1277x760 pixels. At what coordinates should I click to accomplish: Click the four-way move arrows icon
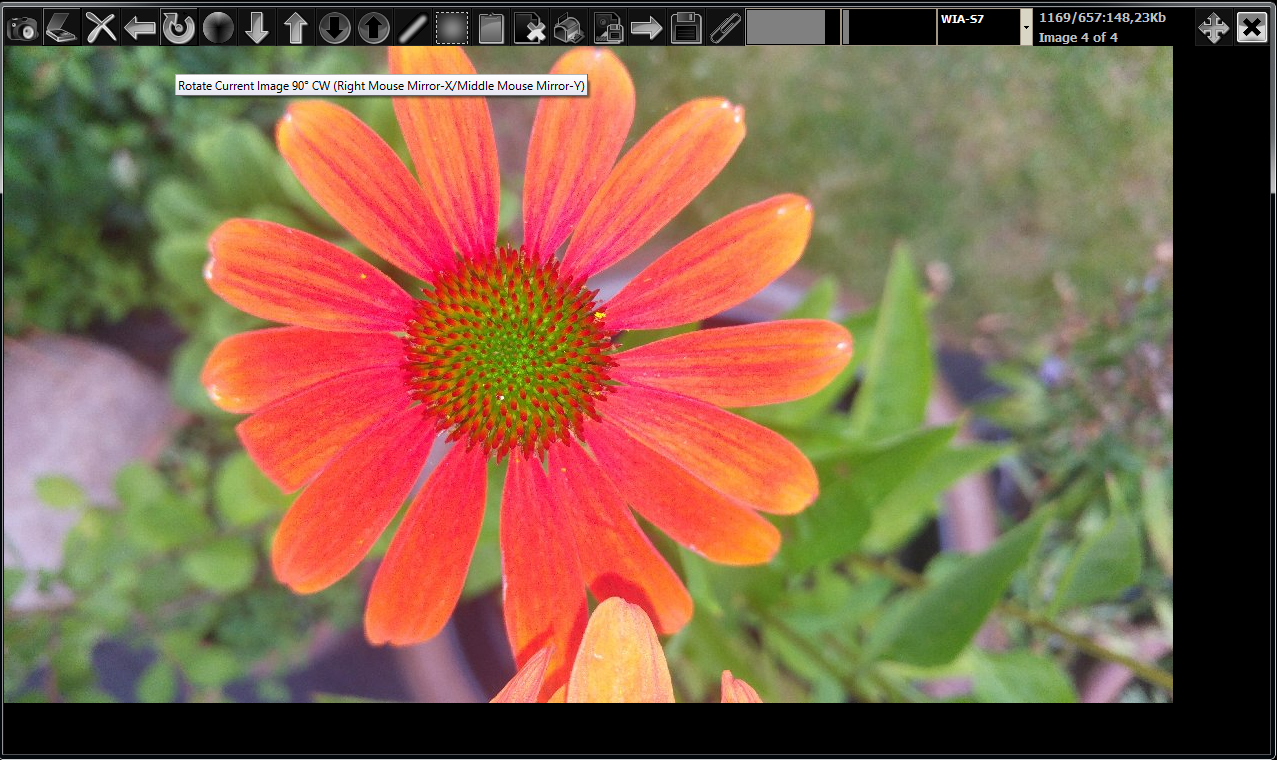[1213, 28]
